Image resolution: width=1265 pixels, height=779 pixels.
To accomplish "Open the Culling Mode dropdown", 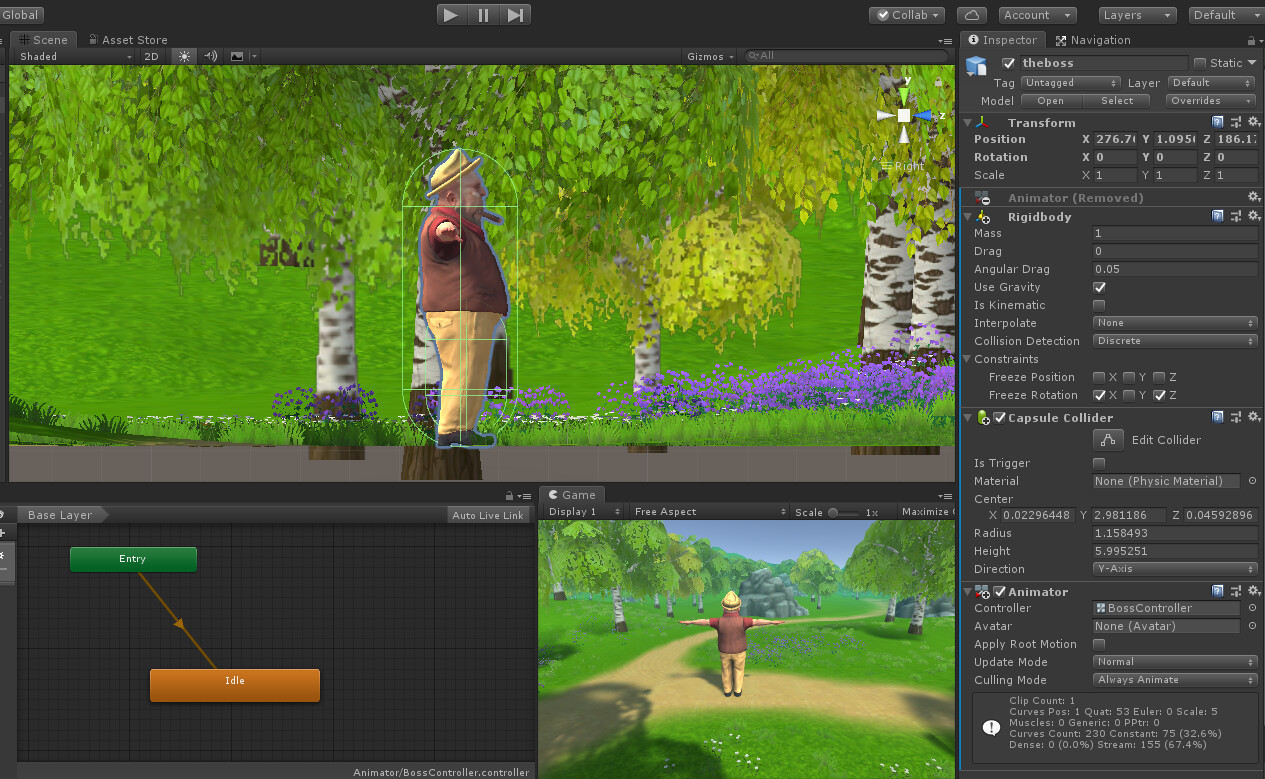I will click(x=1174, y=680).
